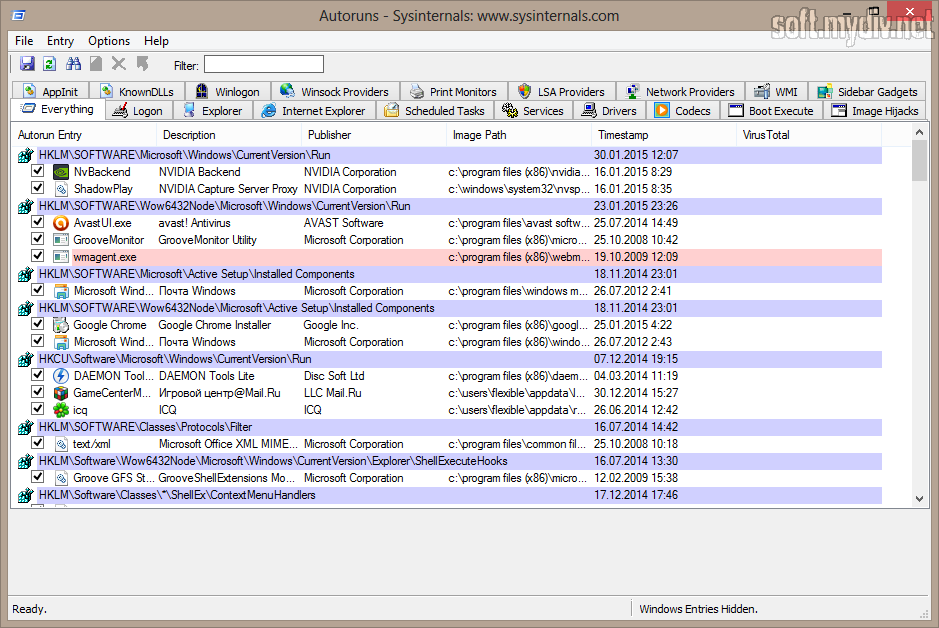
Task: Select the 'Disc Soft Ltd' publisher cell
Action: (x=334, y=376)
